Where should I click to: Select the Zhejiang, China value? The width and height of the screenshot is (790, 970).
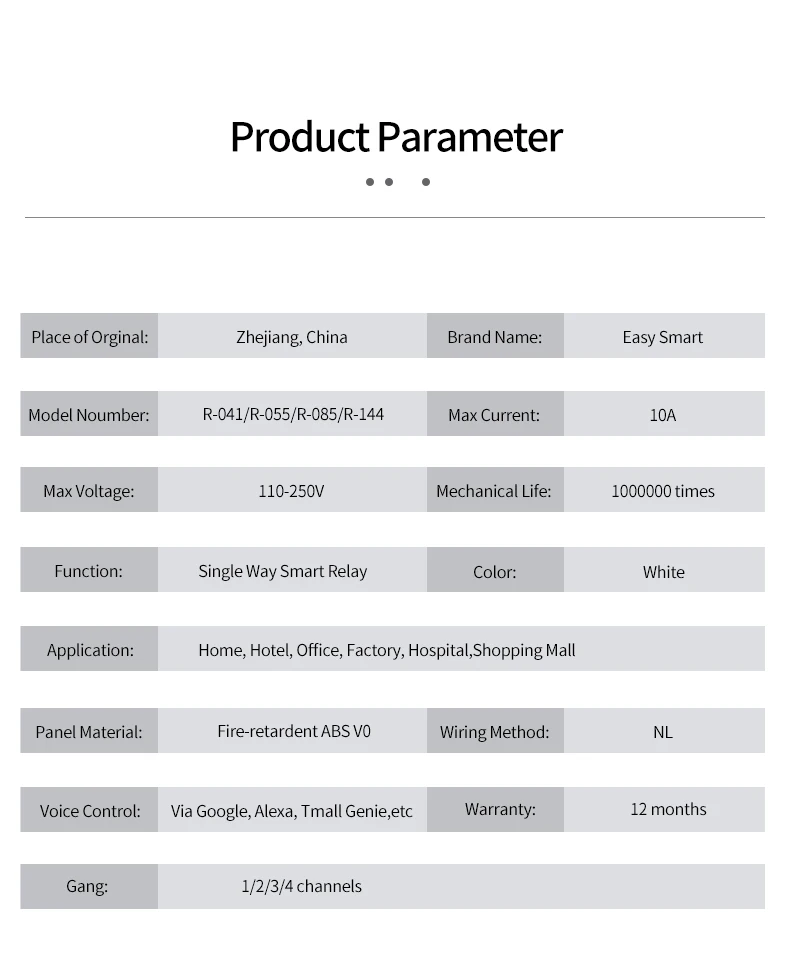click(292, 337)
